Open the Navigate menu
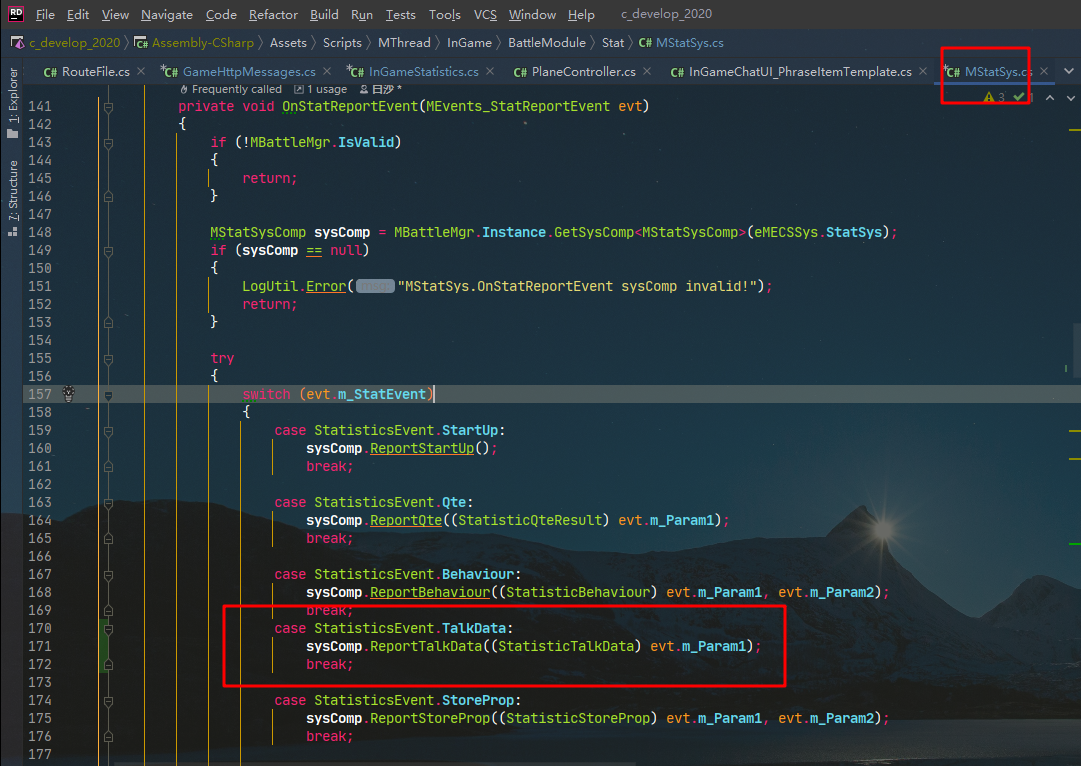Viewport: 1081px width, 766px height. point(167,14)
